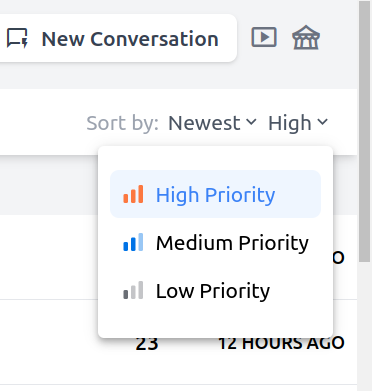Click the orange high priority bars icon
This screenshot has height=391, width=372.
click(x=133, y=194)
